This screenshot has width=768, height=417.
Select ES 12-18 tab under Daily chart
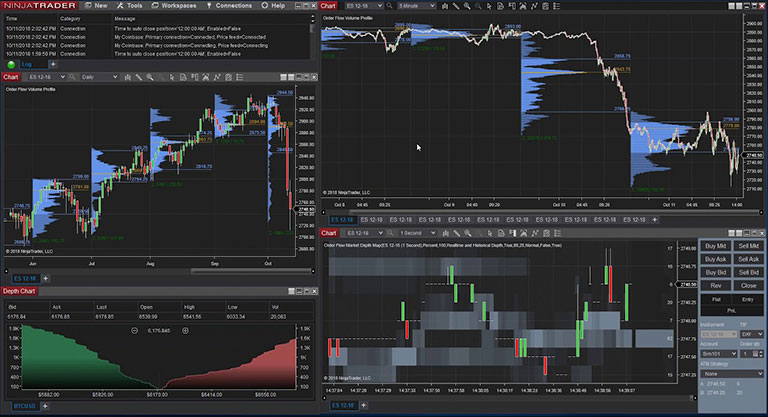[25, 278]
